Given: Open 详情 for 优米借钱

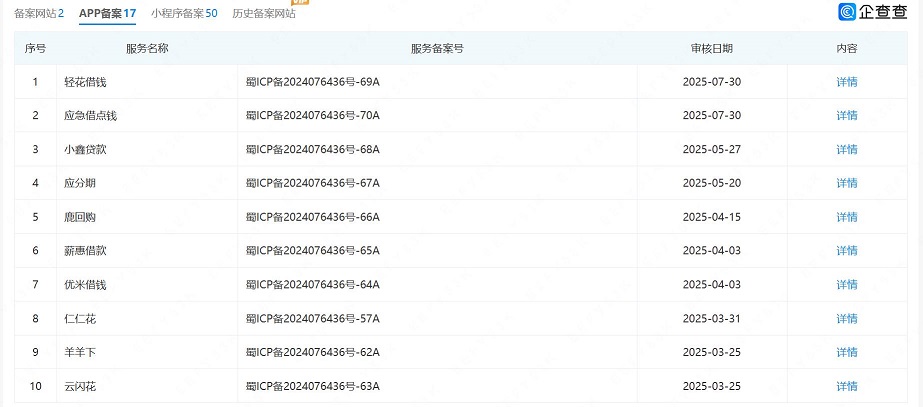Looking at the screenshot, I should [847, 285].
